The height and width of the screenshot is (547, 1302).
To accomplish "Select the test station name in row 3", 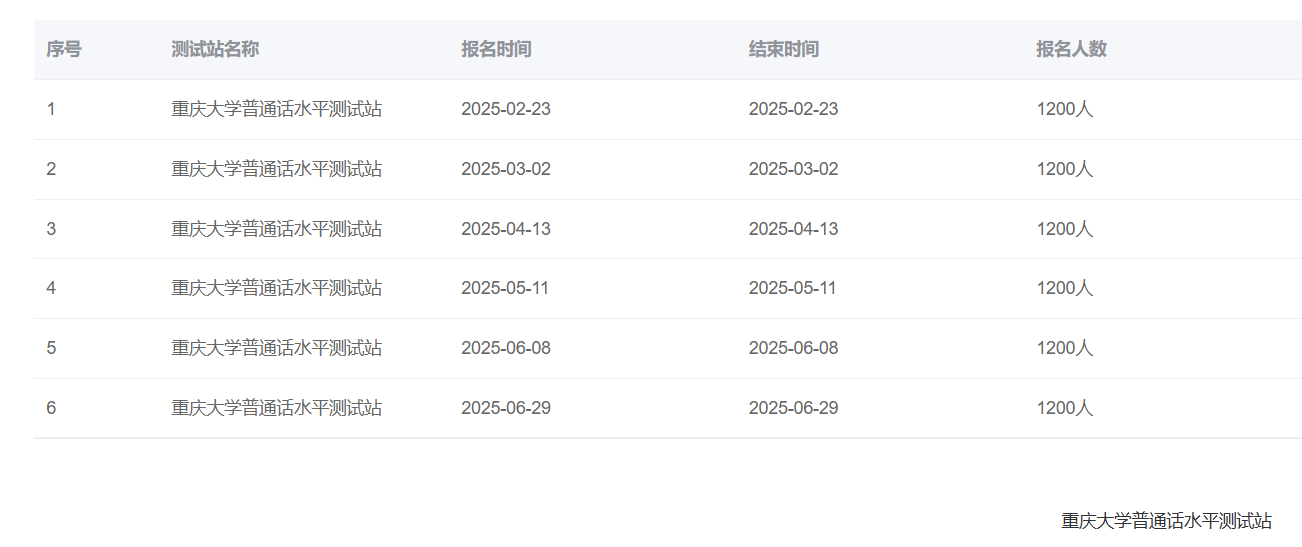I will 276,229.
